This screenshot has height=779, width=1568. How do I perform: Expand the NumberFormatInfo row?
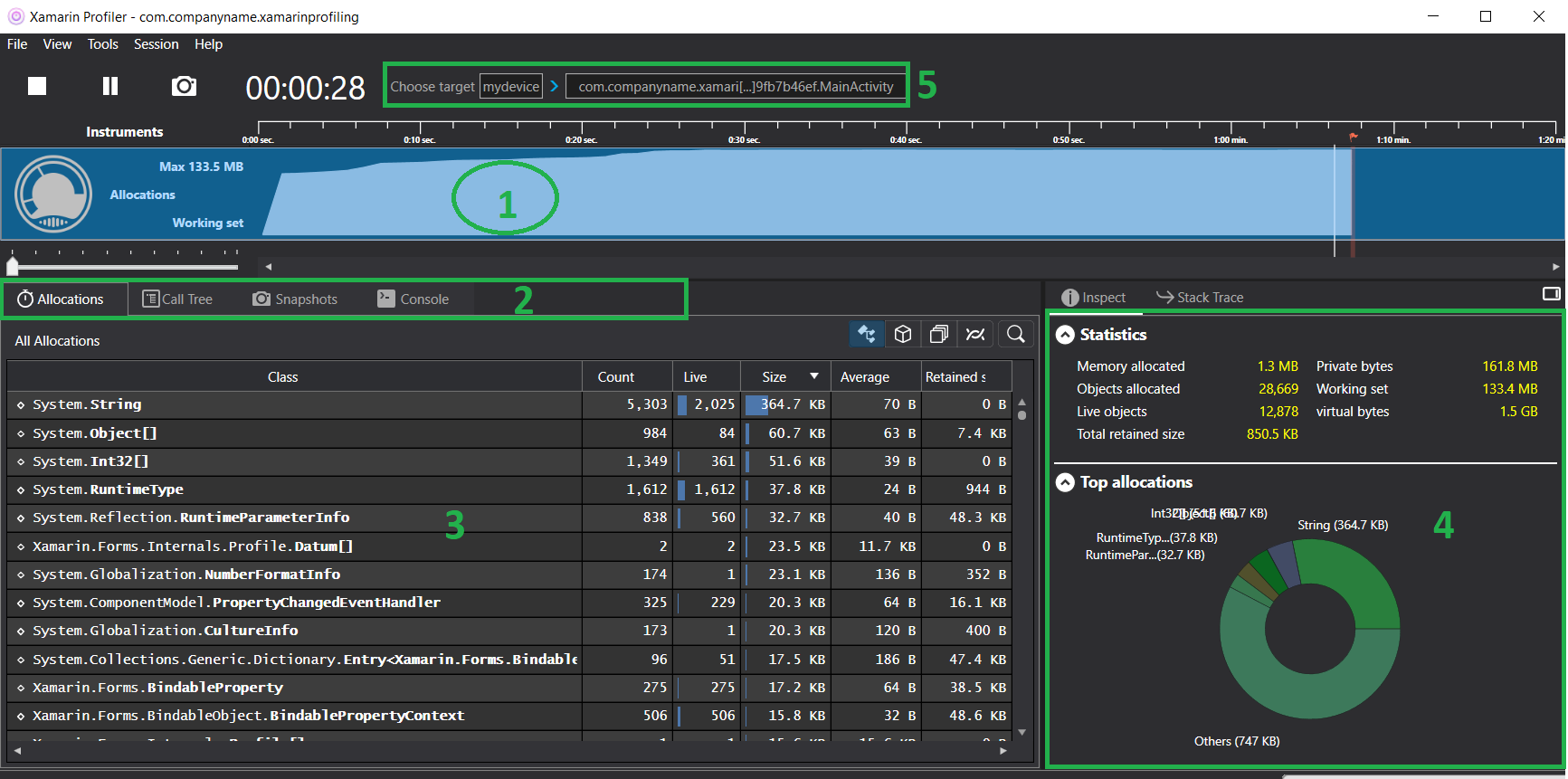click(x=21, y=575)
